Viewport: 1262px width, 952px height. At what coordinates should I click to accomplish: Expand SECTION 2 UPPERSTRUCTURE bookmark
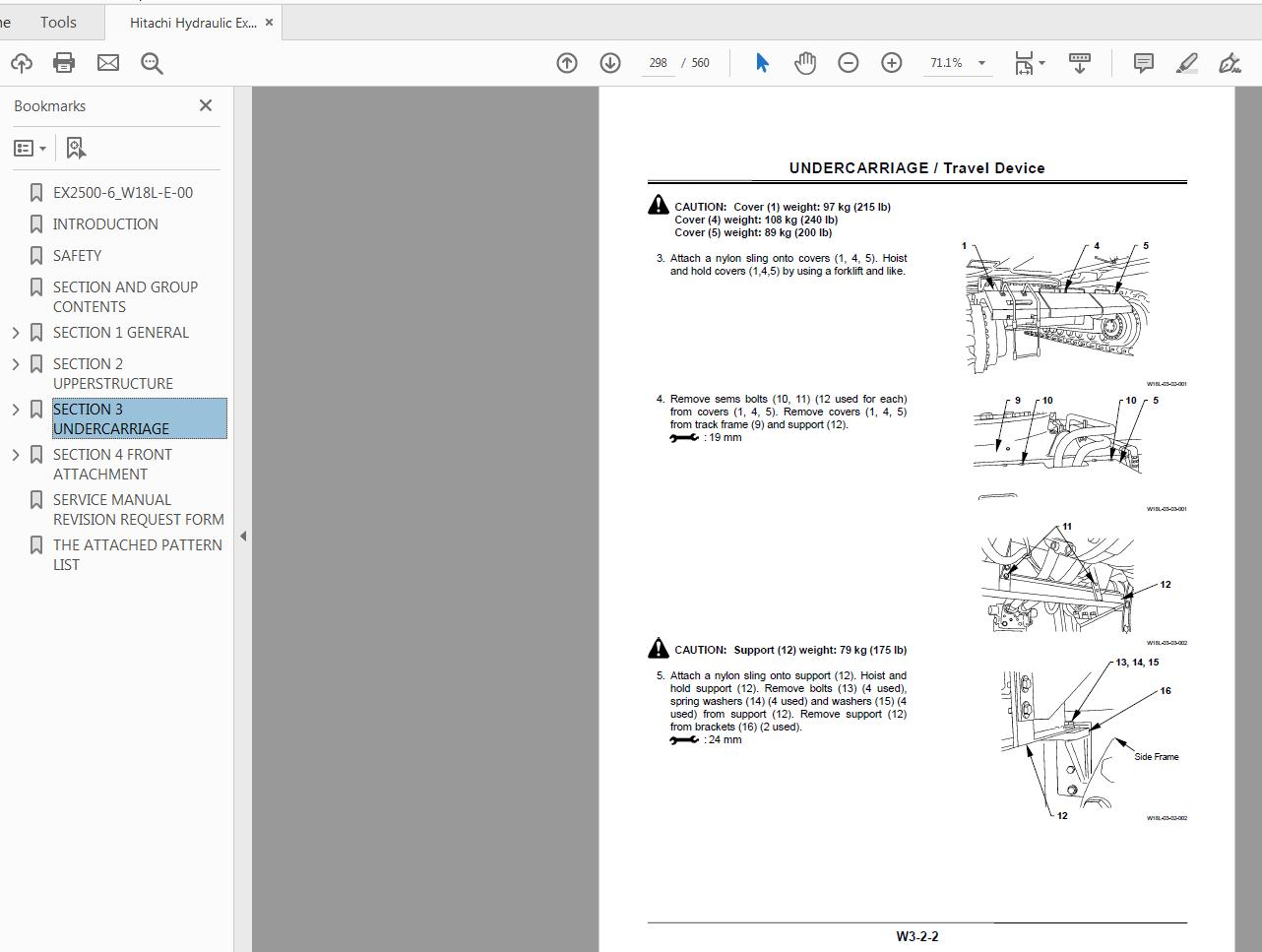click(x=16, y=364)
